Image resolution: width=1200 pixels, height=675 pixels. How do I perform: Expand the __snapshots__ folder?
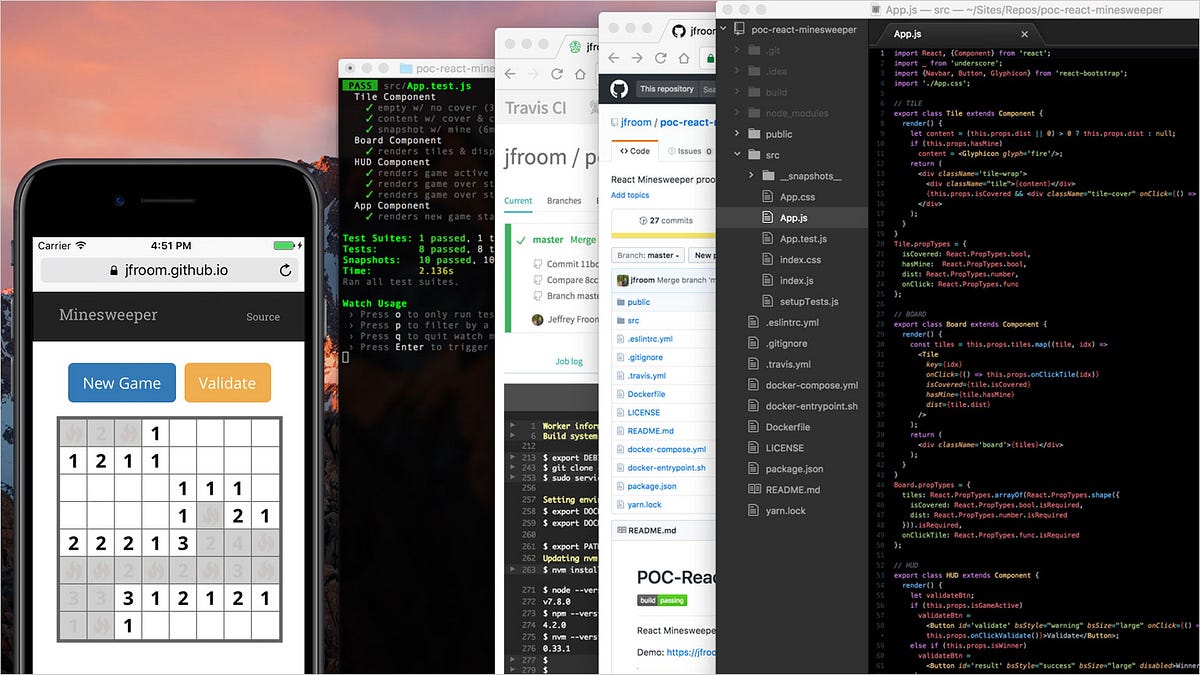(x=752, y=175)
